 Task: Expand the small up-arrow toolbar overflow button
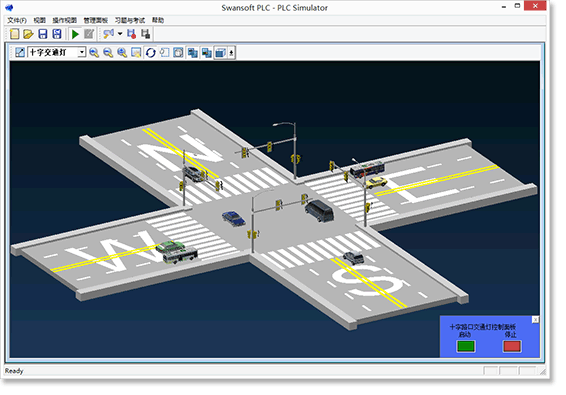click(231, 53)
